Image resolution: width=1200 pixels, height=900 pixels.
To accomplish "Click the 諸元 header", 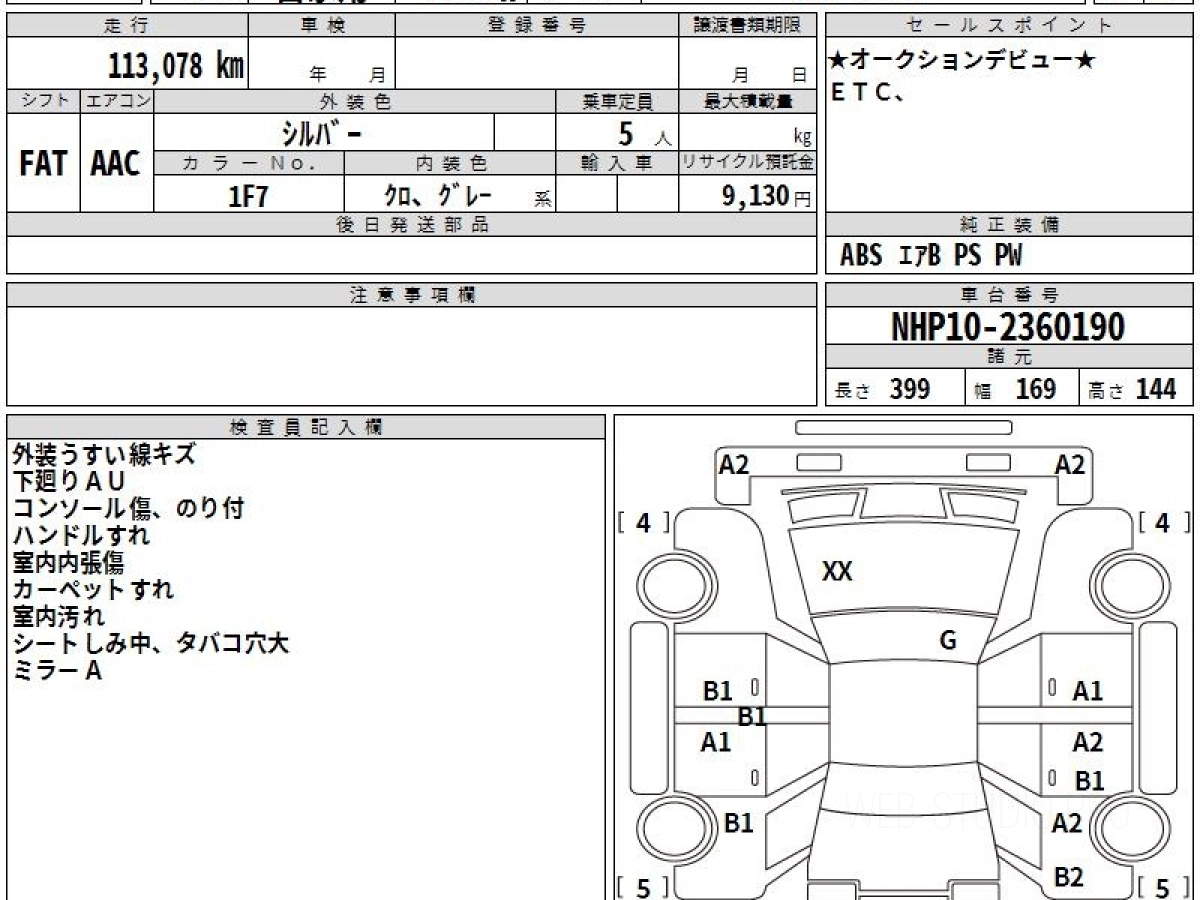I will pyautogui.click(x=1010, y=357).
